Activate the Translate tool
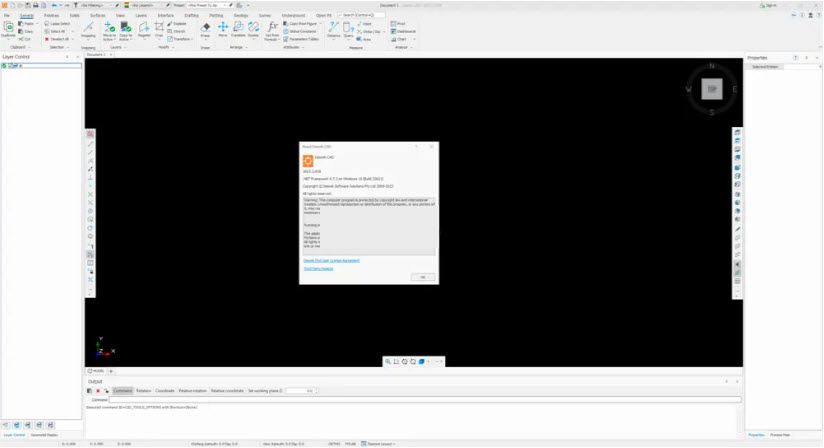Image resolution: width=824 pixels, height=448 pixels. [238, 29]
